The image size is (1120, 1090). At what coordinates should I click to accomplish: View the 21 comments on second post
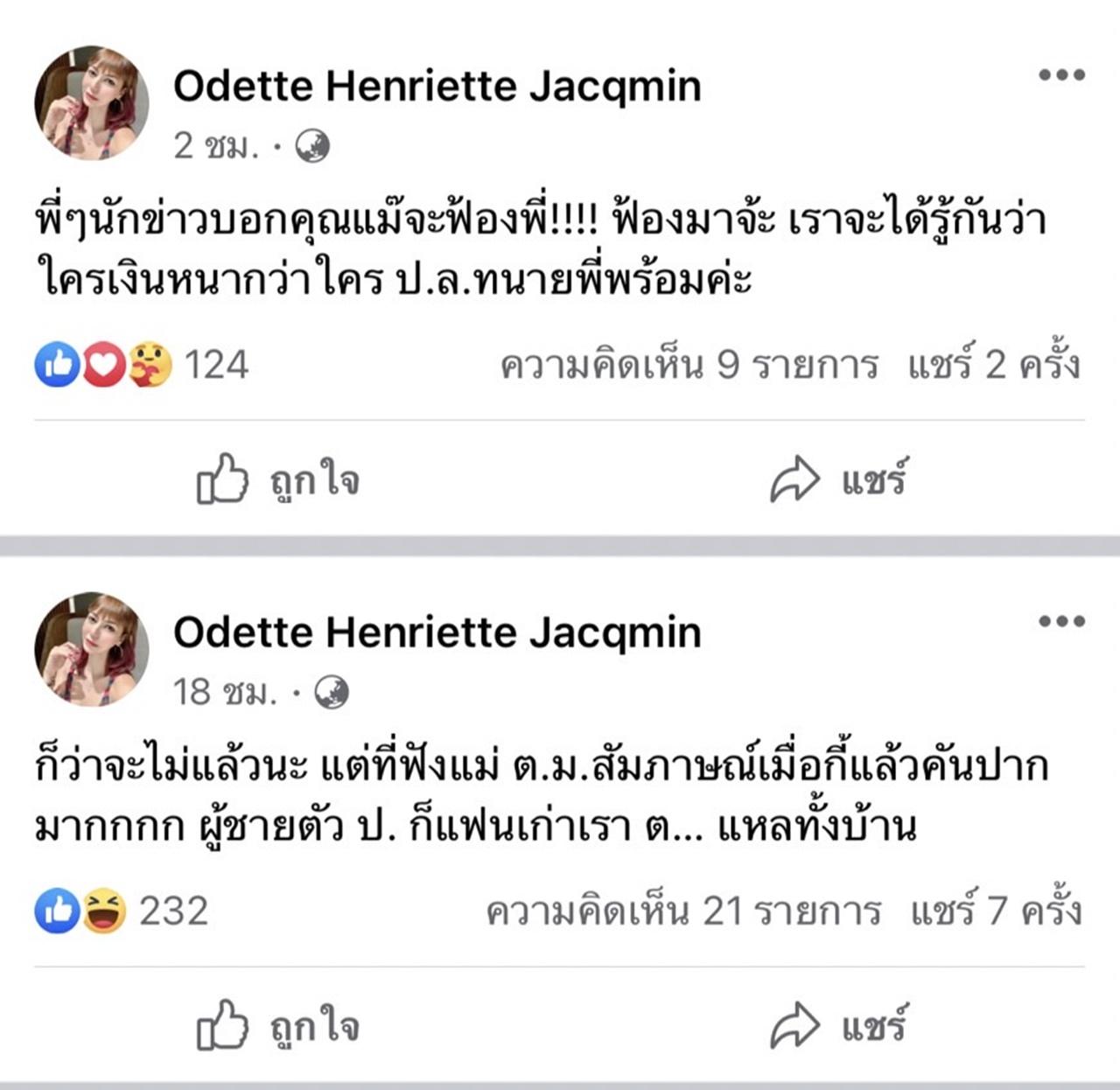[683, 911]
